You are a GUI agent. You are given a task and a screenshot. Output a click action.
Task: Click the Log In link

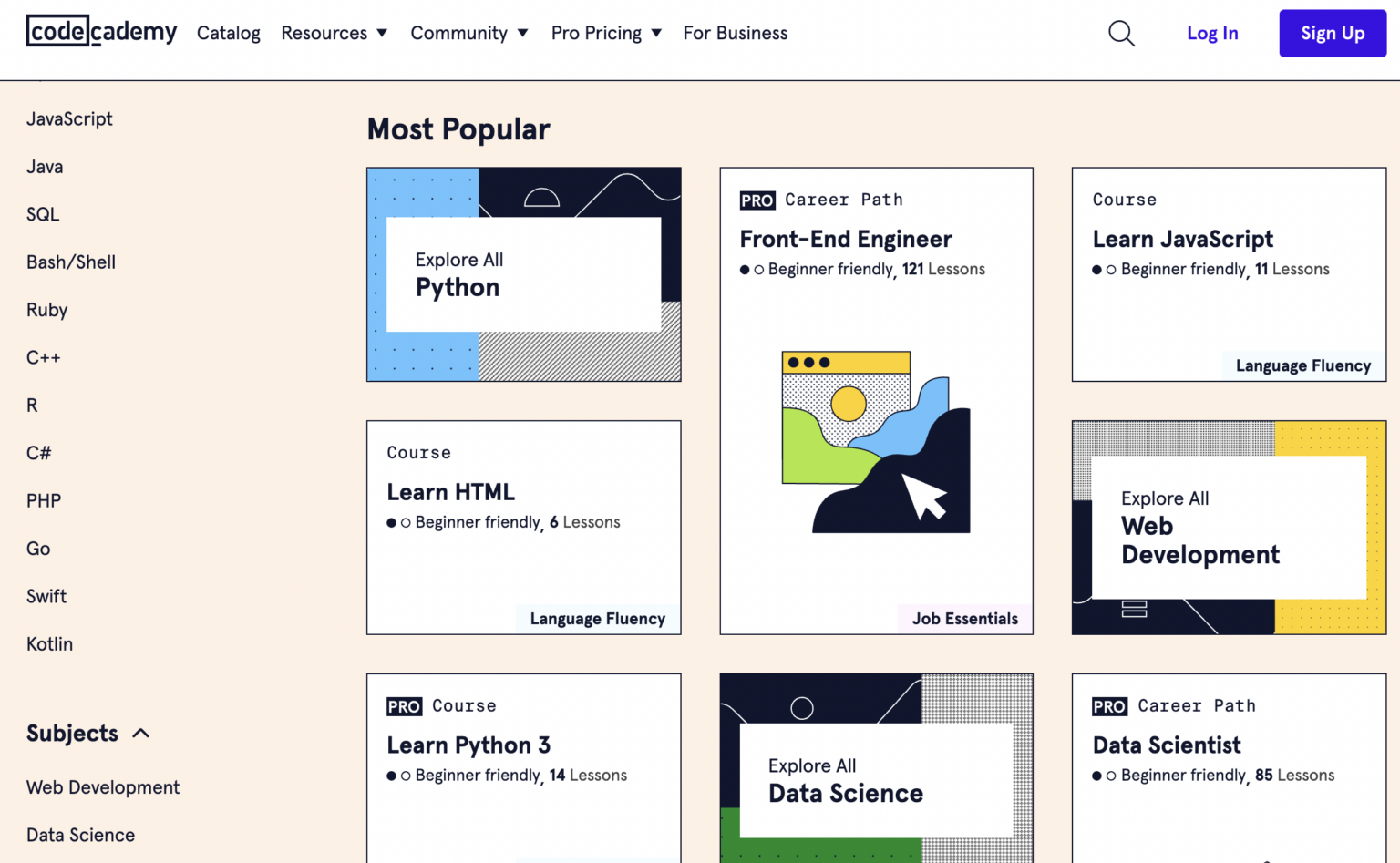click(x=1212, y=33)
